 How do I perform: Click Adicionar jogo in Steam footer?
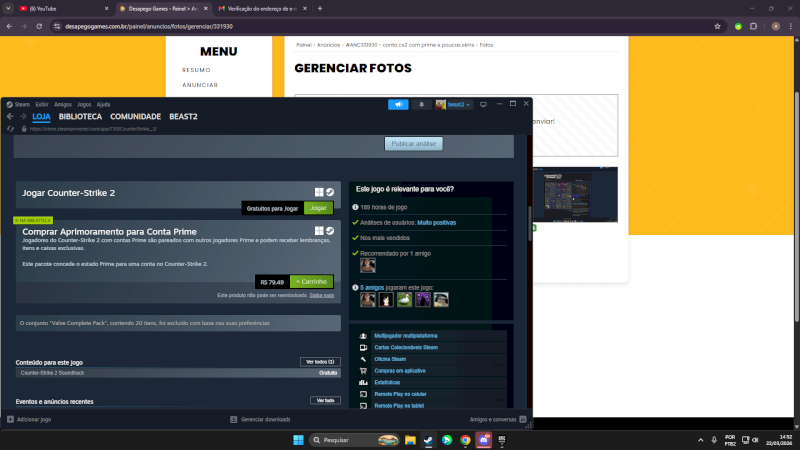coord(29,419)
